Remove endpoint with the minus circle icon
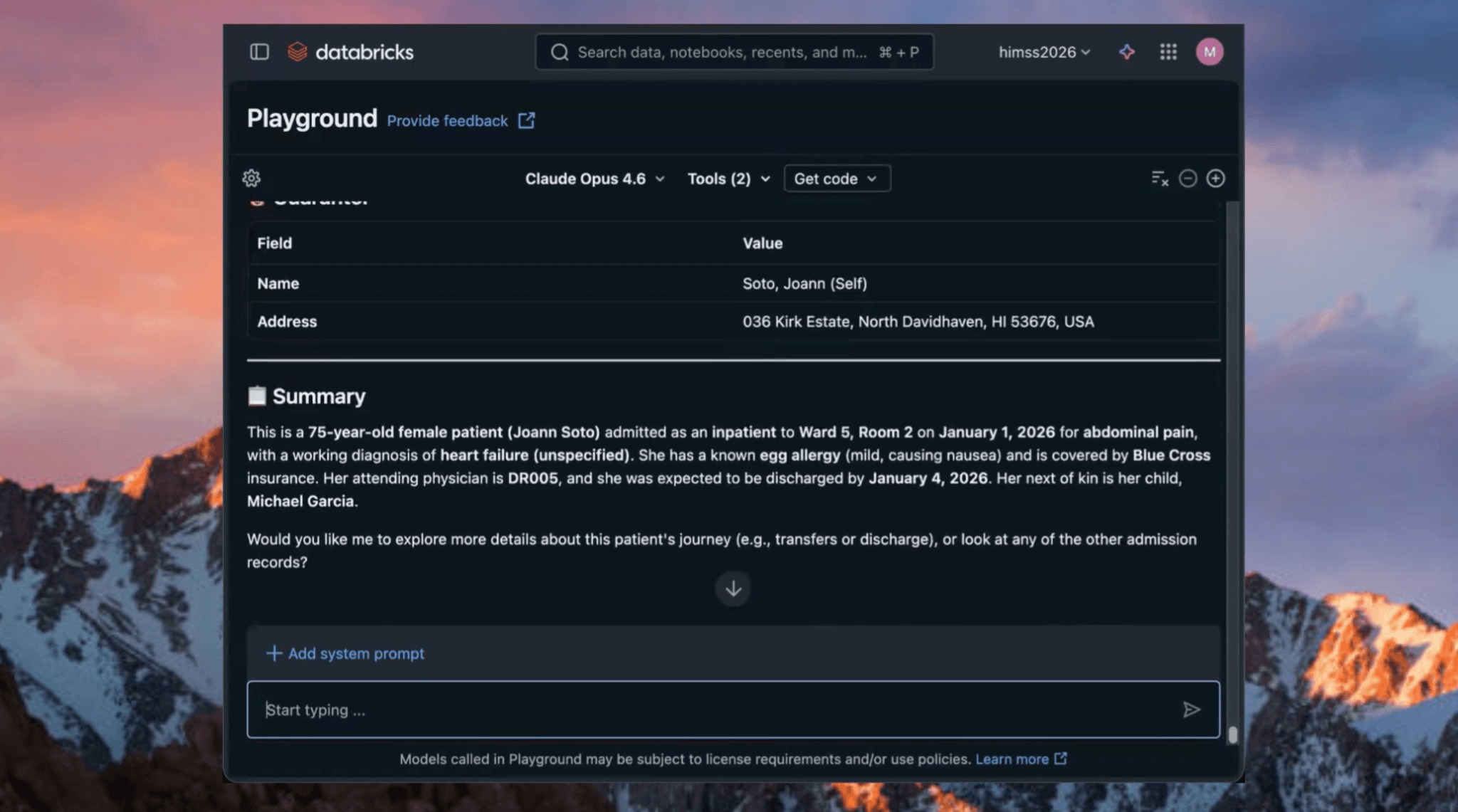Screen dimensions: 1458x812 point(1187,179)
